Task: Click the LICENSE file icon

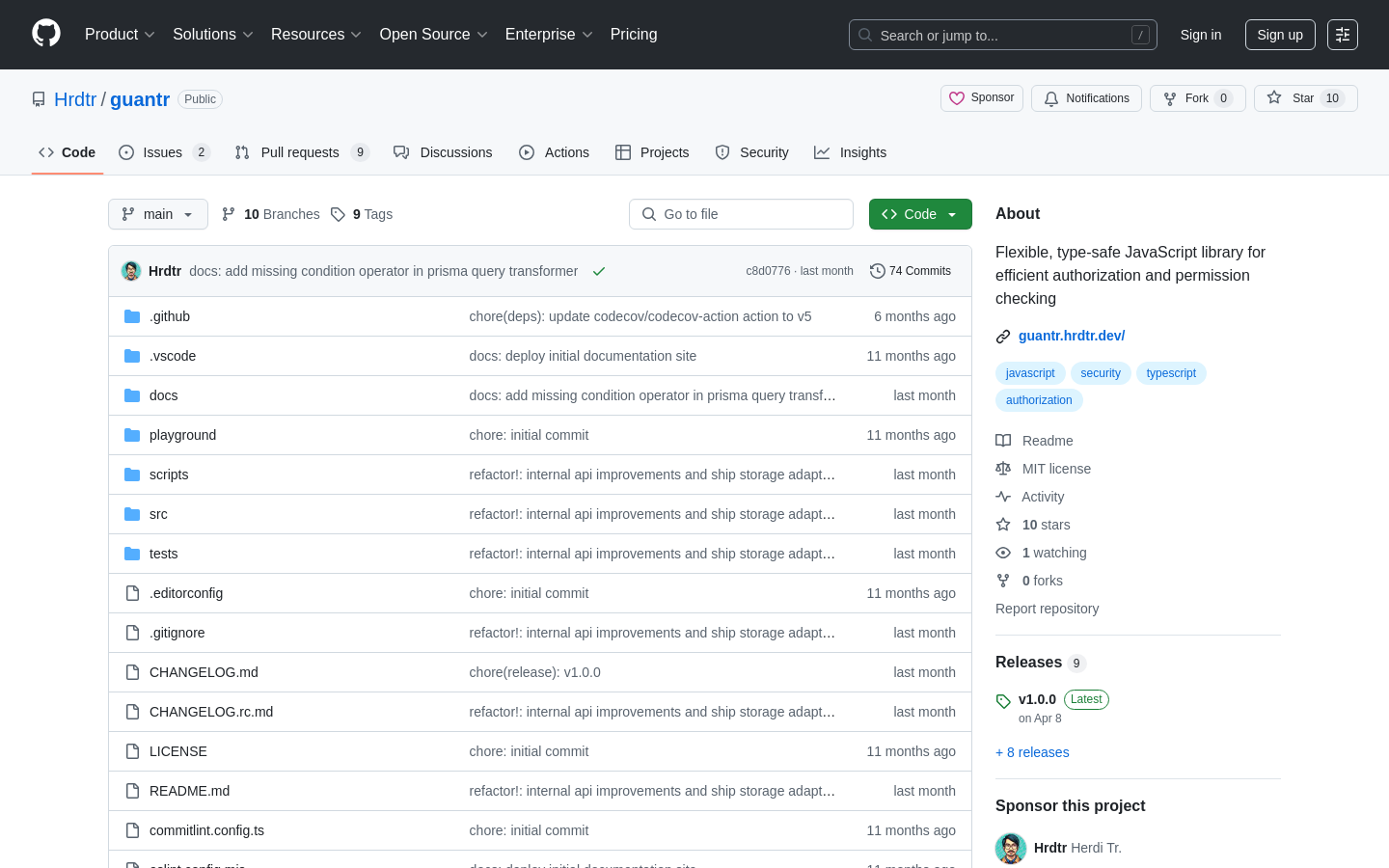Action: [x=132, y=751]
